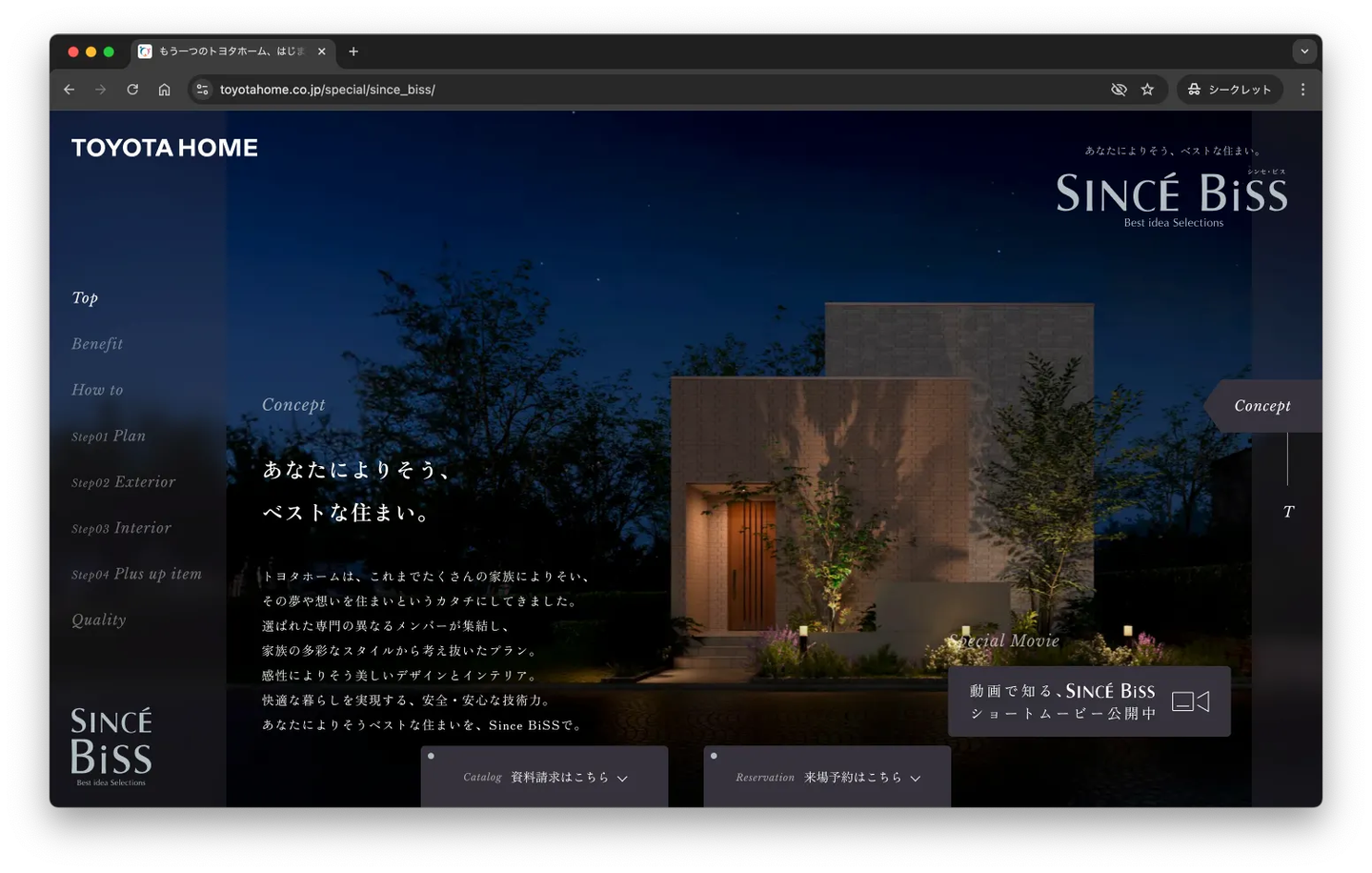Open How to section in side navigation
This screenshot has height=873, width=1372.
97,390
